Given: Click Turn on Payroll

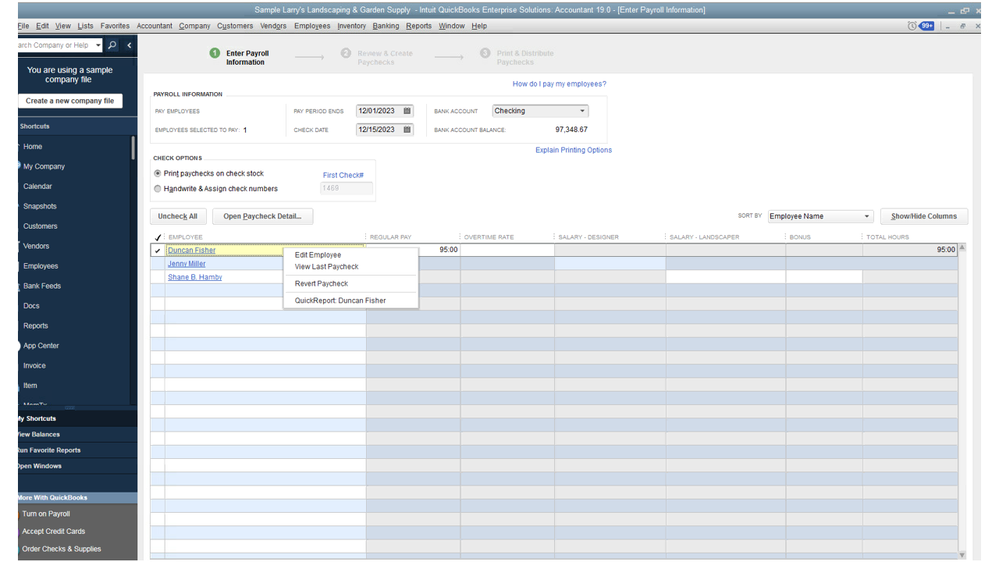Looking at the screenshot, I should point(46,514).
